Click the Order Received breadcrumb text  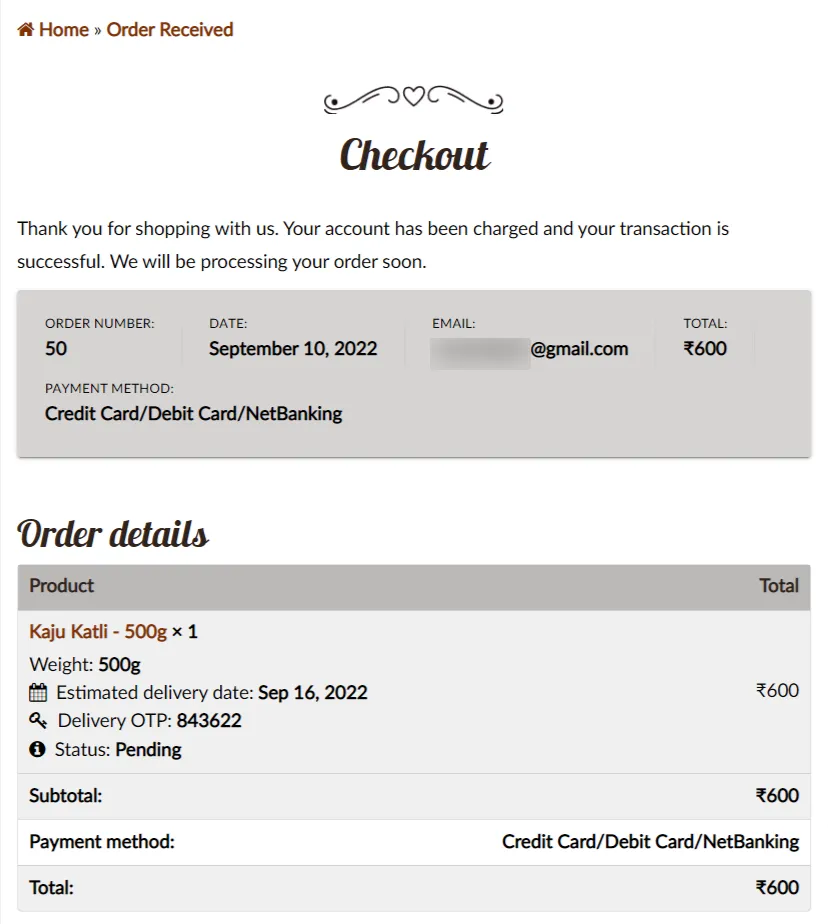[170, 30]
